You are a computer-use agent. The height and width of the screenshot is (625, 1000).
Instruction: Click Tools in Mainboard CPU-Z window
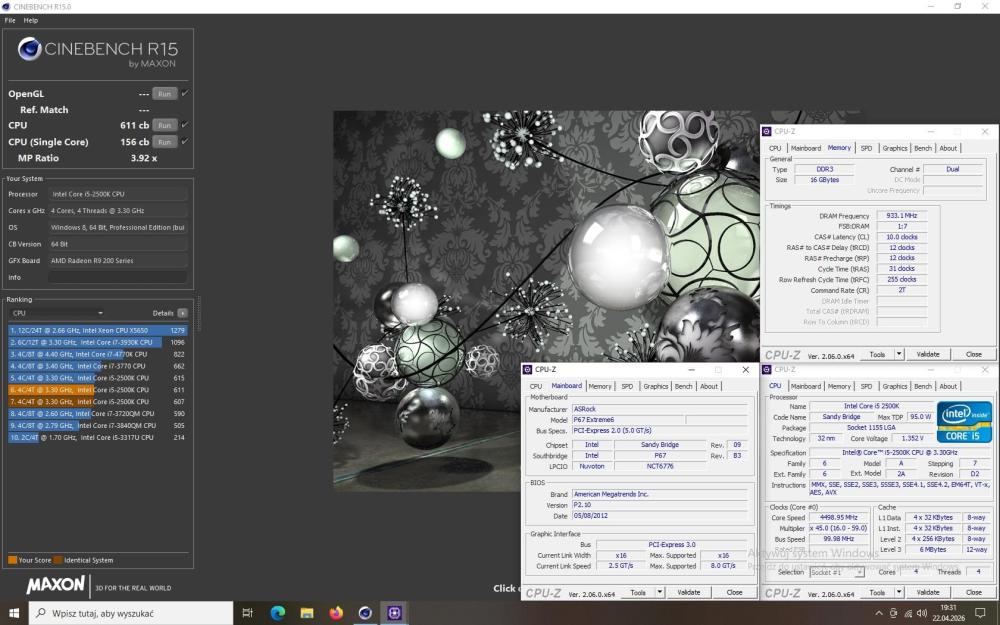pyautogui.click(x=638, y=592)
